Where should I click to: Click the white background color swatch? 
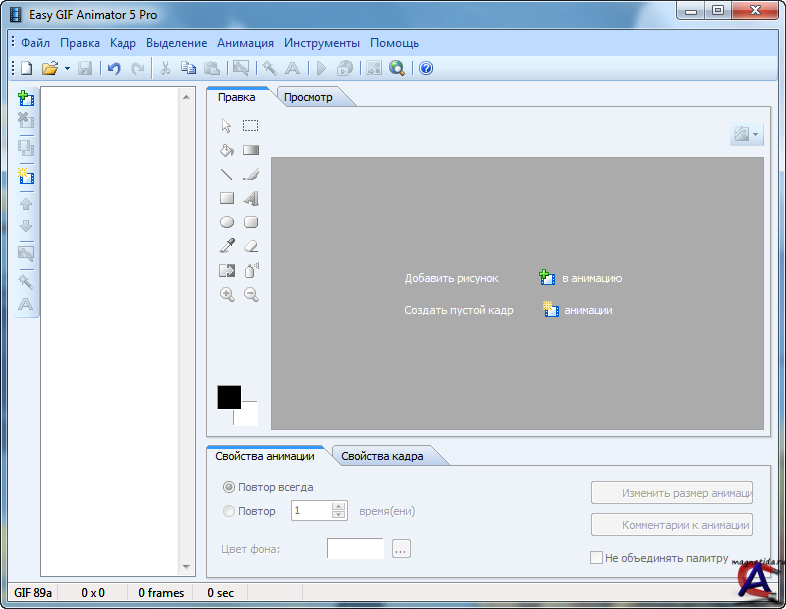pos(247,416)
